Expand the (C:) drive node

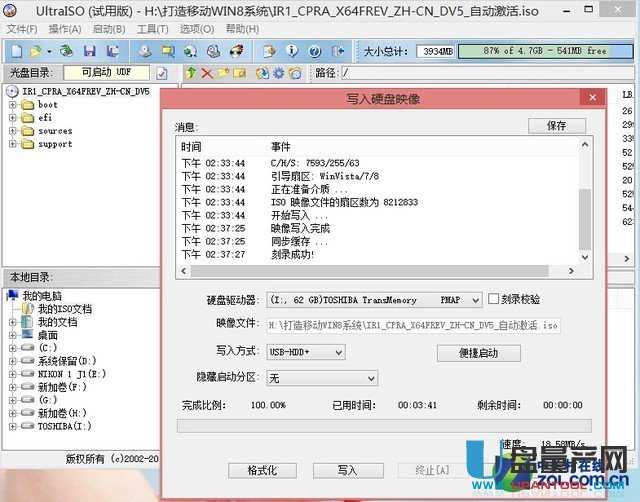point(13,348)
